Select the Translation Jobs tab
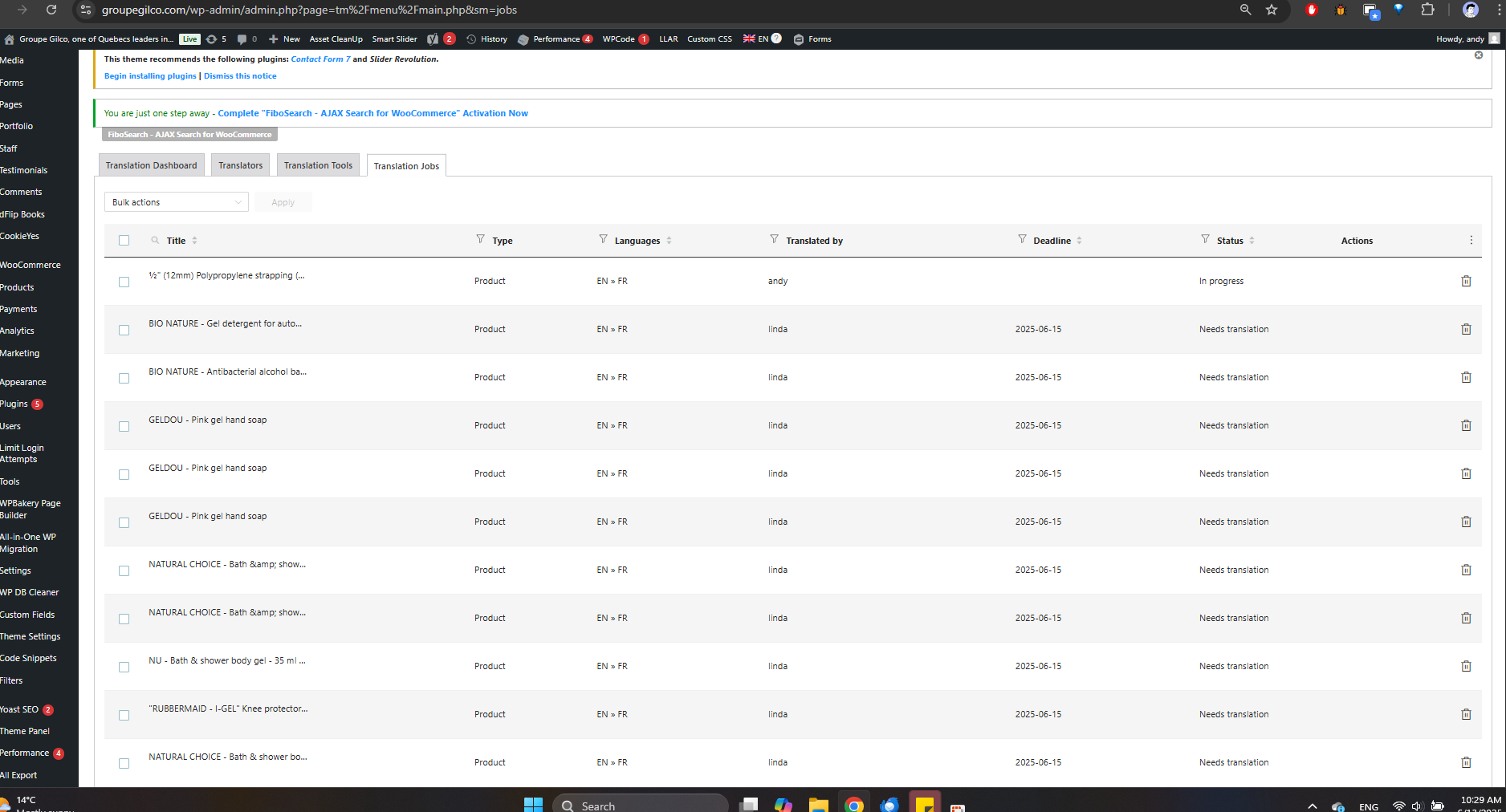1506x812 pixels. point(406,166)
